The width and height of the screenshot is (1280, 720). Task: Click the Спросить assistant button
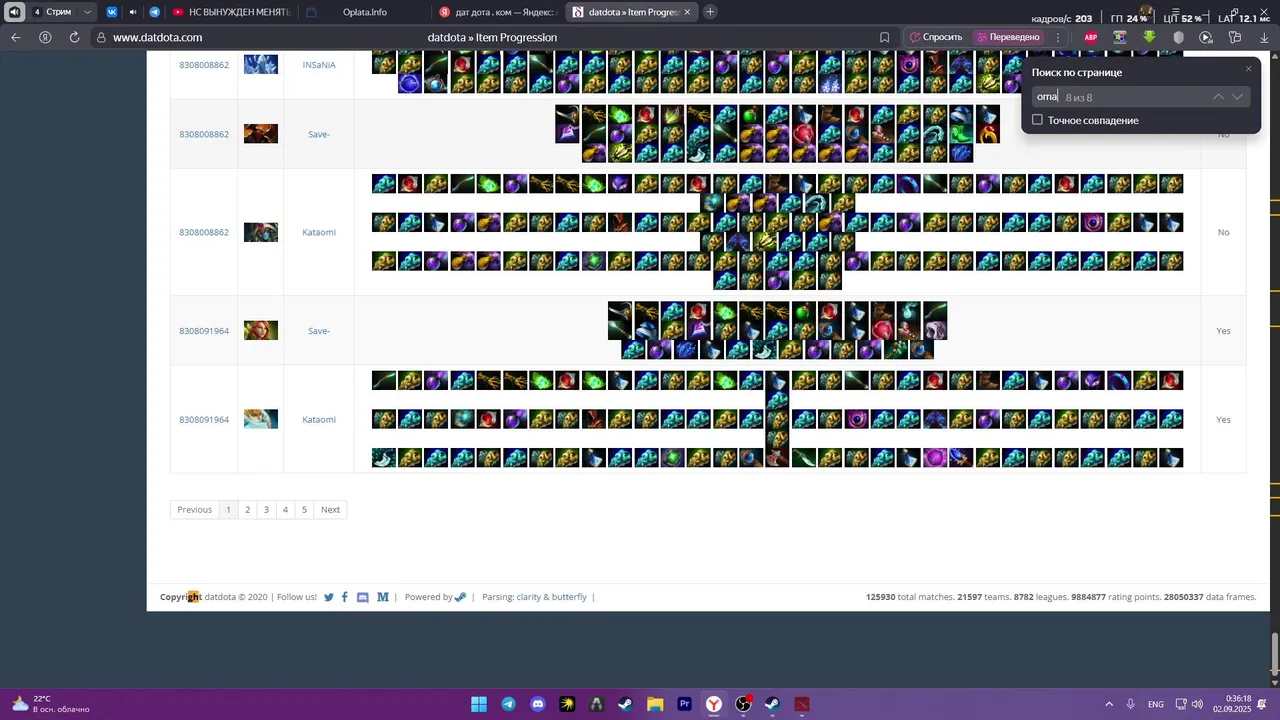coord(936,37)
